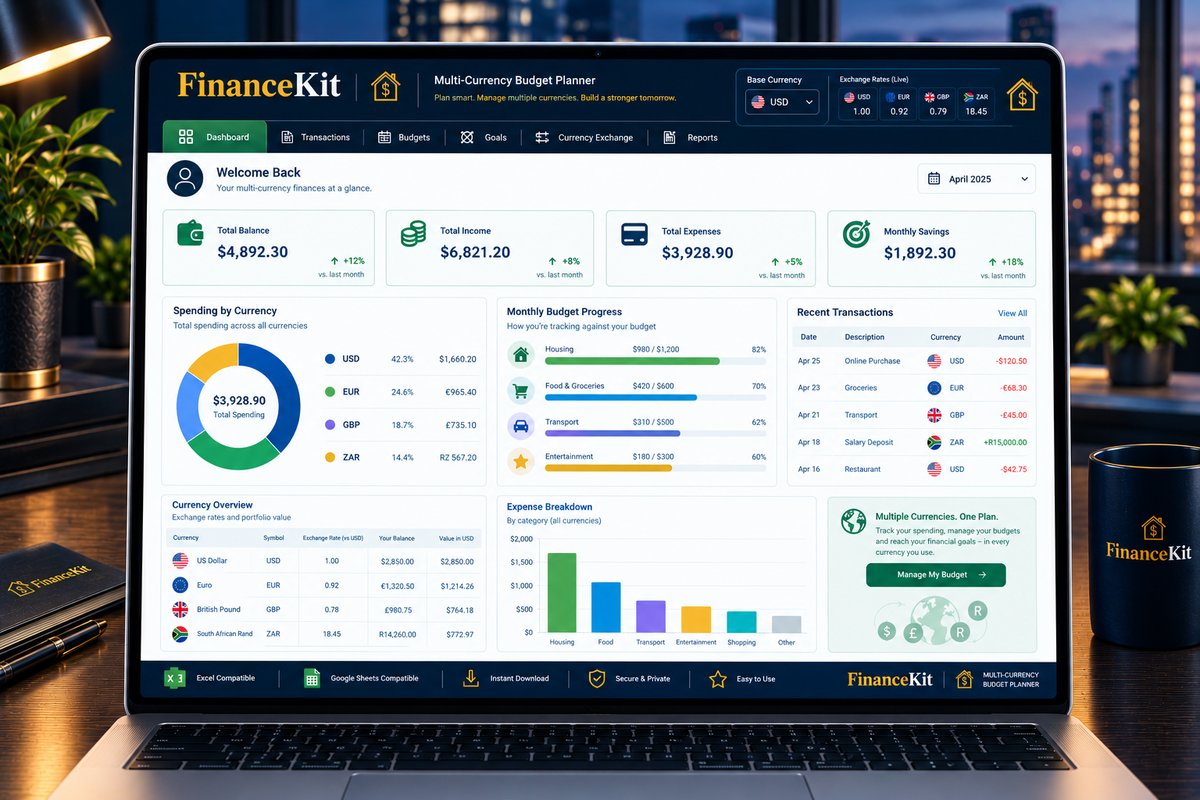The width and height of the screenshot is (1200, 800).
Task: Click the calendar icon beside April 2025
Action: pyautogui.click(x=934, y=179)
